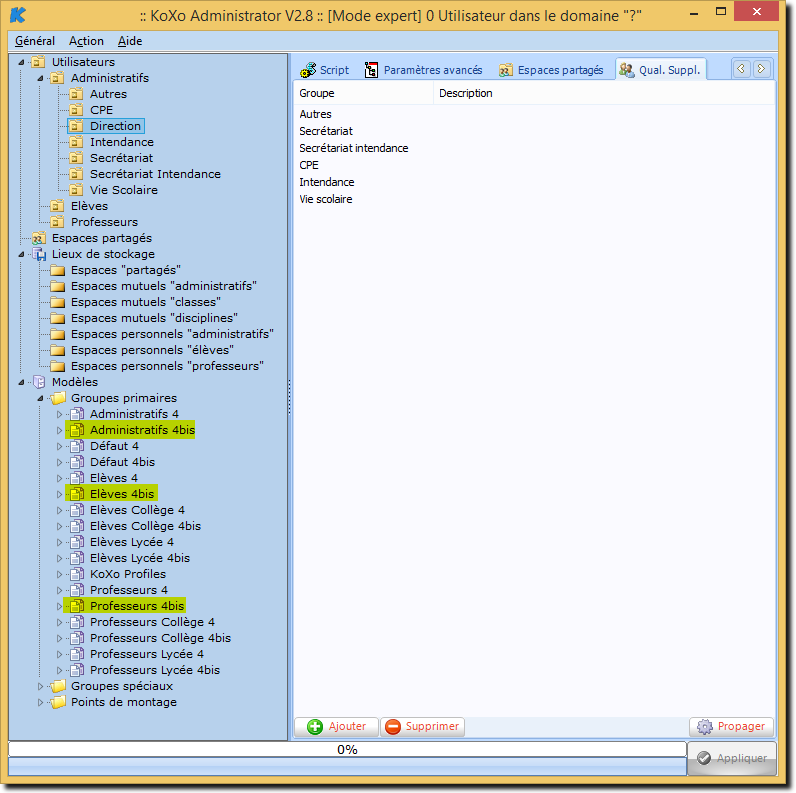Collapse the Administratifs tree node
Viewport: 796px width, 793px height.
(x=40, y=78)
